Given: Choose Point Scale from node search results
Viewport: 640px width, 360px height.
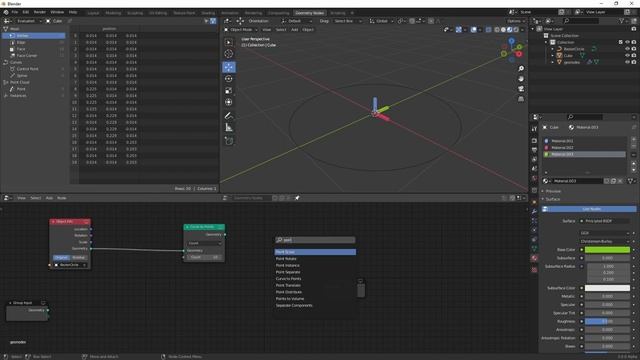Looking at the screenshot, I should click(x=315, y=252).
